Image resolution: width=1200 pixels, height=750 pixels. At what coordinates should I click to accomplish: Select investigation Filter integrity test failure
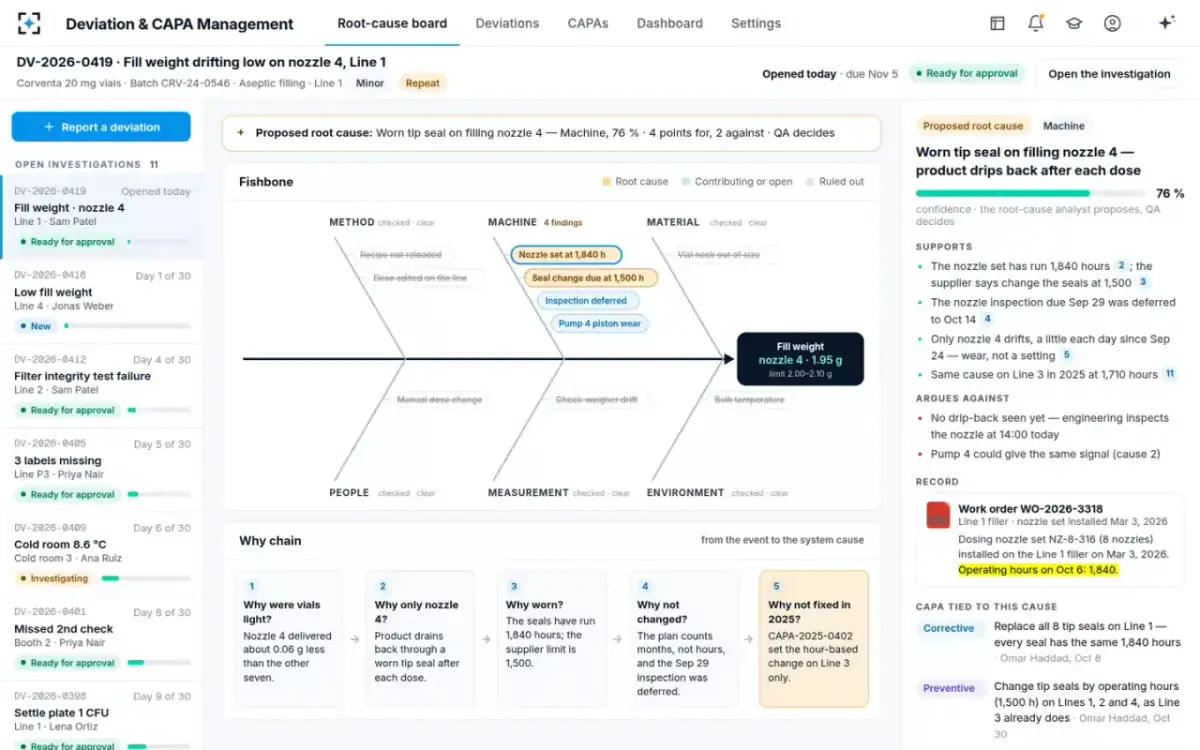click(x=102, y=385)
